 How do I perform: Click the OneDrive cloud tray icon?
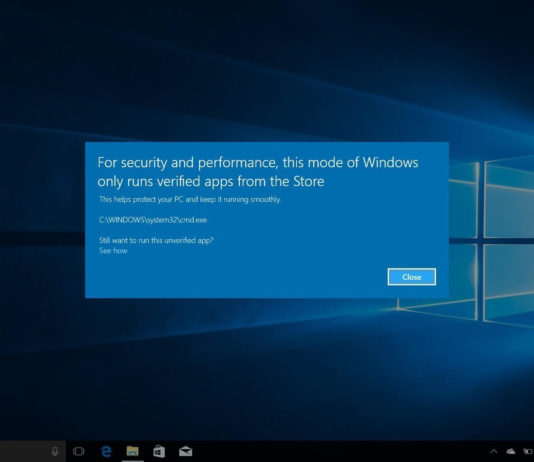(511, 451)
